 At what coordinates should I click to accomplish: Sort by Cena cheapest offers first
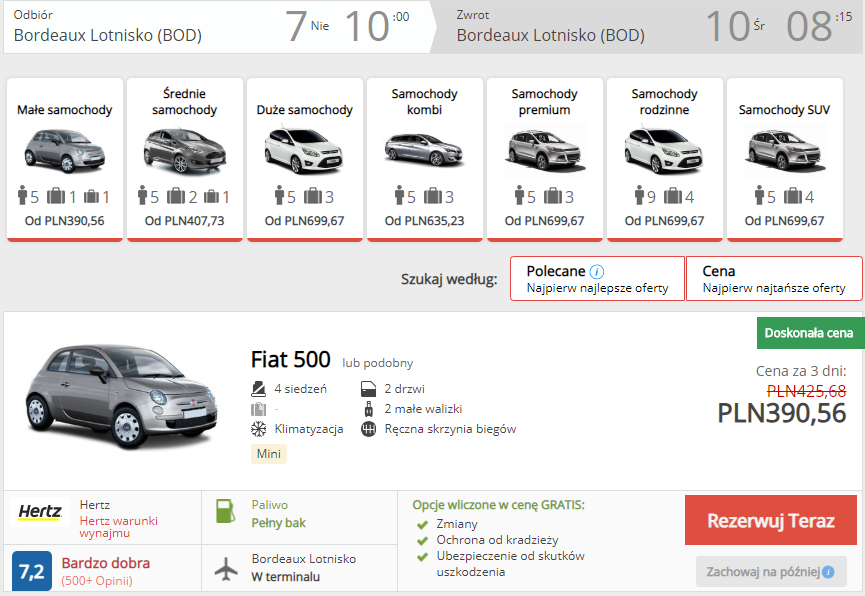[774, 279]
